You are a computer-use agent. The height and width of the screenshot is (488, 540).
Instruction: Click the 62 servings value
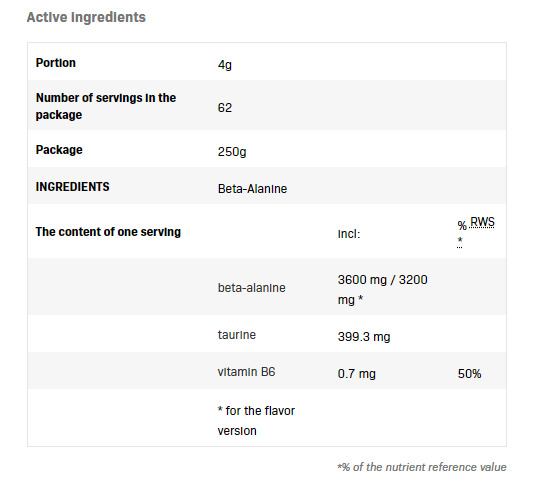pos(225,108)
